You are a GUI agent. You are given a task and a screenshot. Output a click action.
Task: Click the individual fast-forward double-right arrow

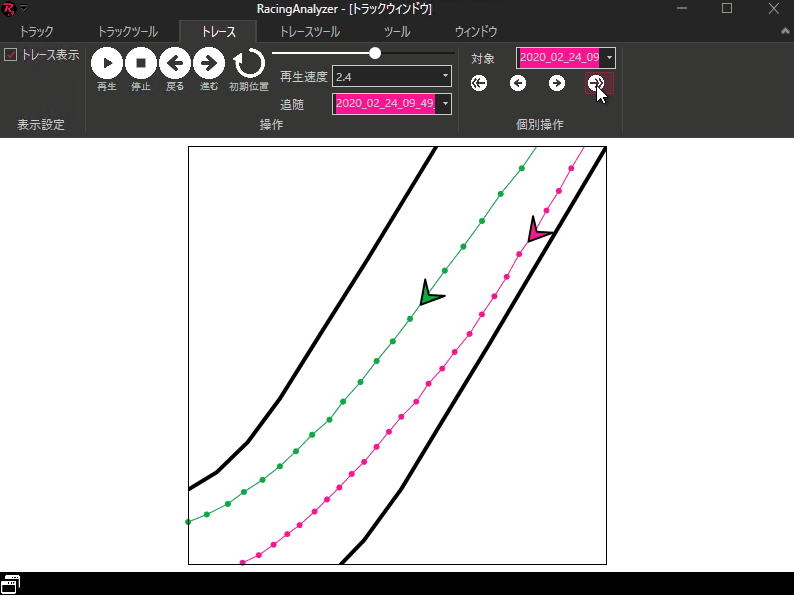[596, 83]
